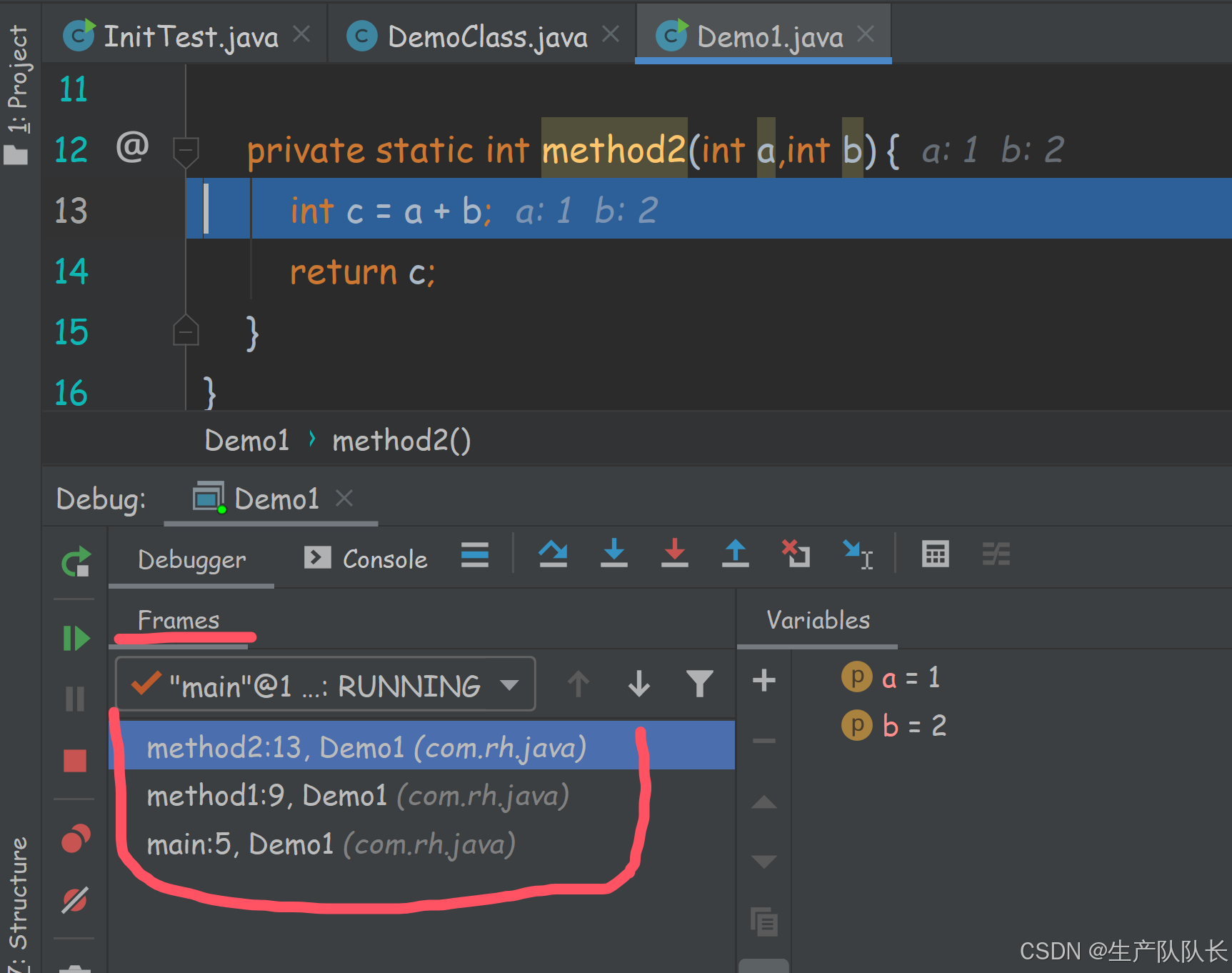Click the method2 method name on line 12

click(x=614, y=150)
